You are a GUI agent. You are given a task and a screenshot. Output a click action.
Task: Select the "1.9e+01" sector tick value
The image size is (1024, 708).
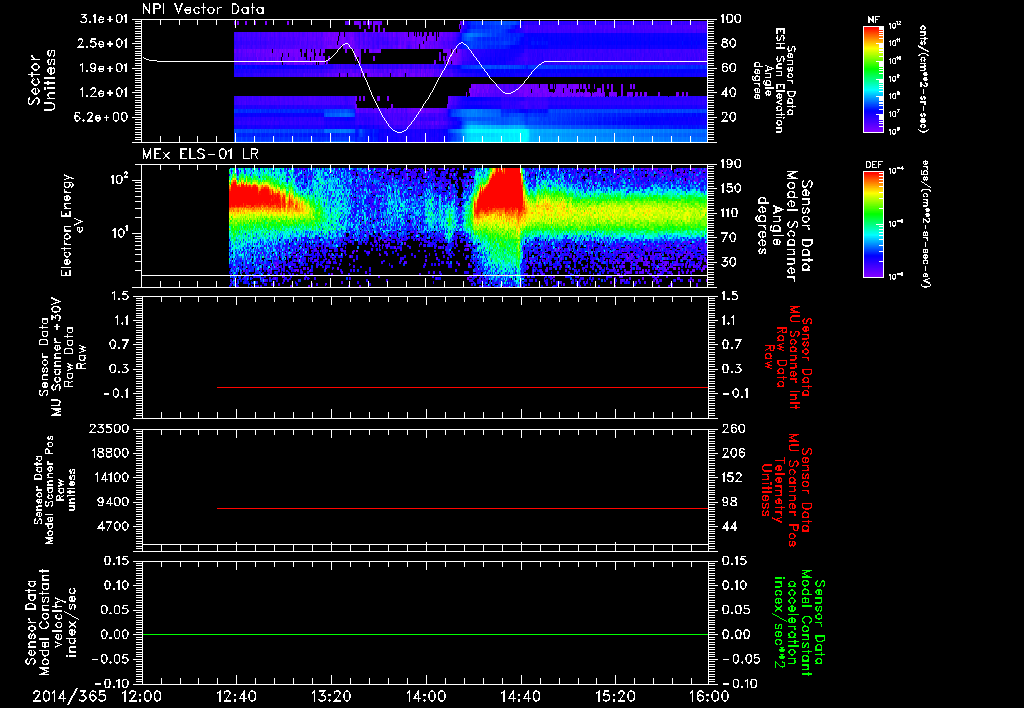tap(104, 68)
